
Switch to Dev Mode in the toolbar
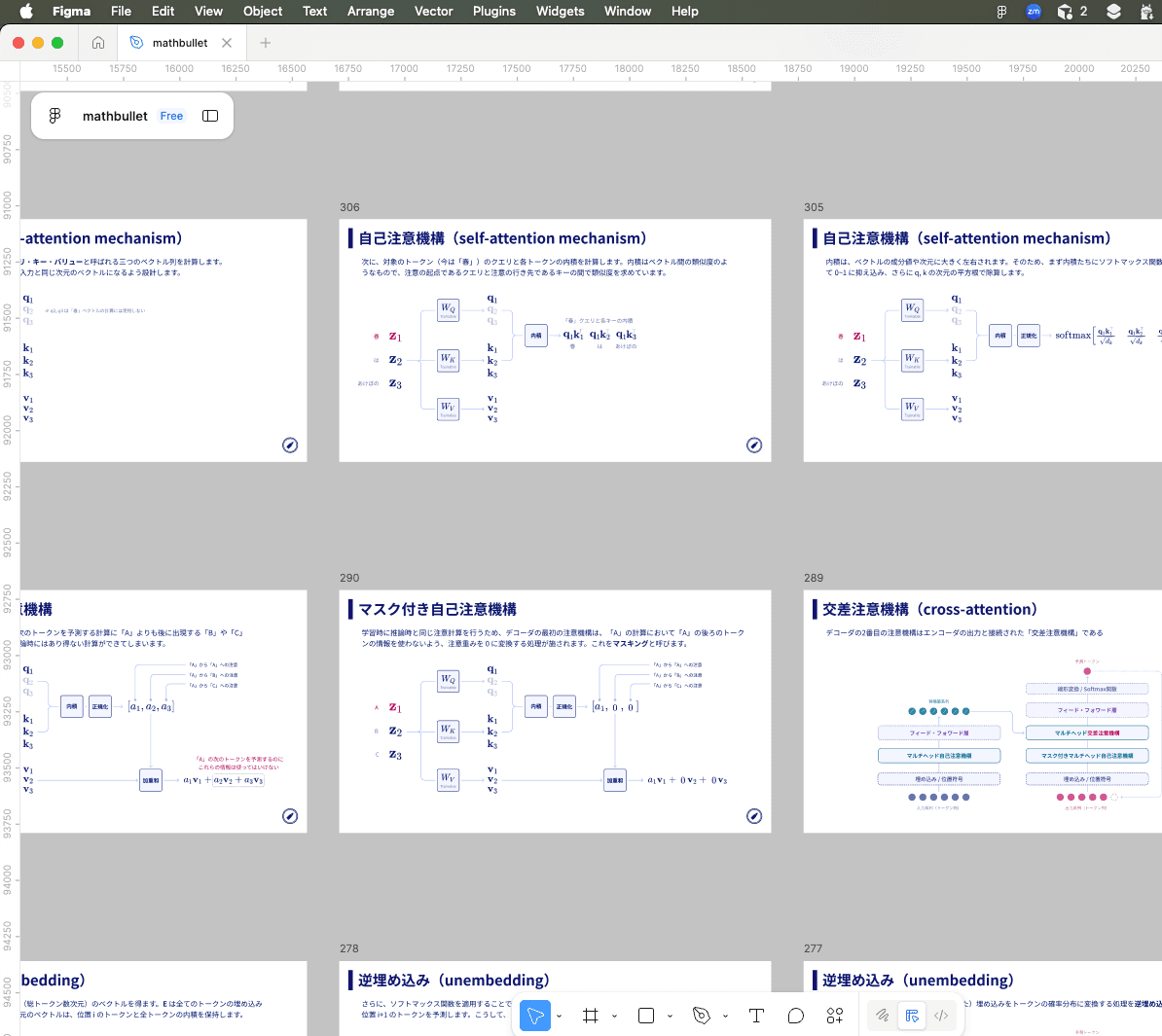click(x=941, y=1015)
